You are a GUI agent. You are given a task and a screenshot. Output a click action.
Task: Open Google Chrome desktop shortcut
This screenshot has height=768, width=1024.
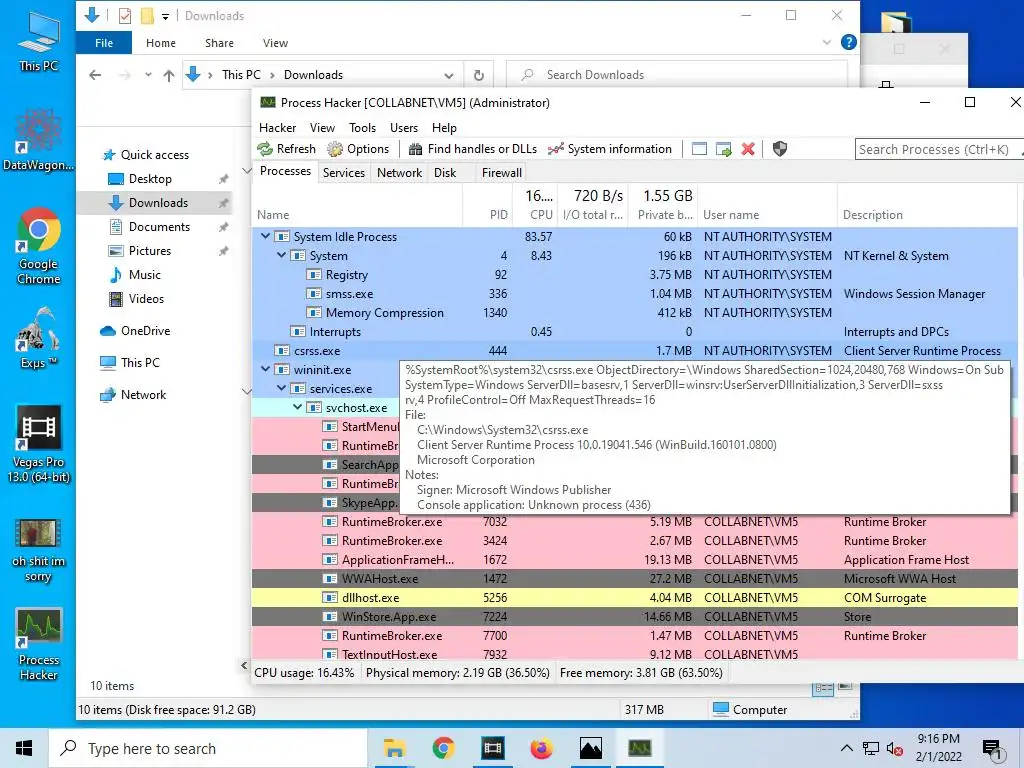(x=39, y=247)
